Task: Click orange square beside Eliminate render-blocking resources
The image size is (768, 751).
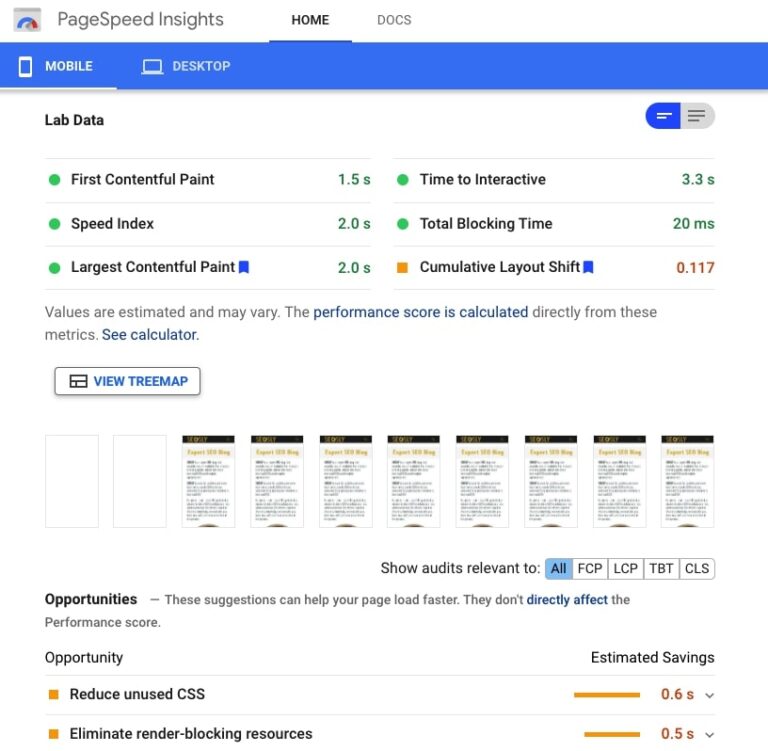Action: [54, 734]
